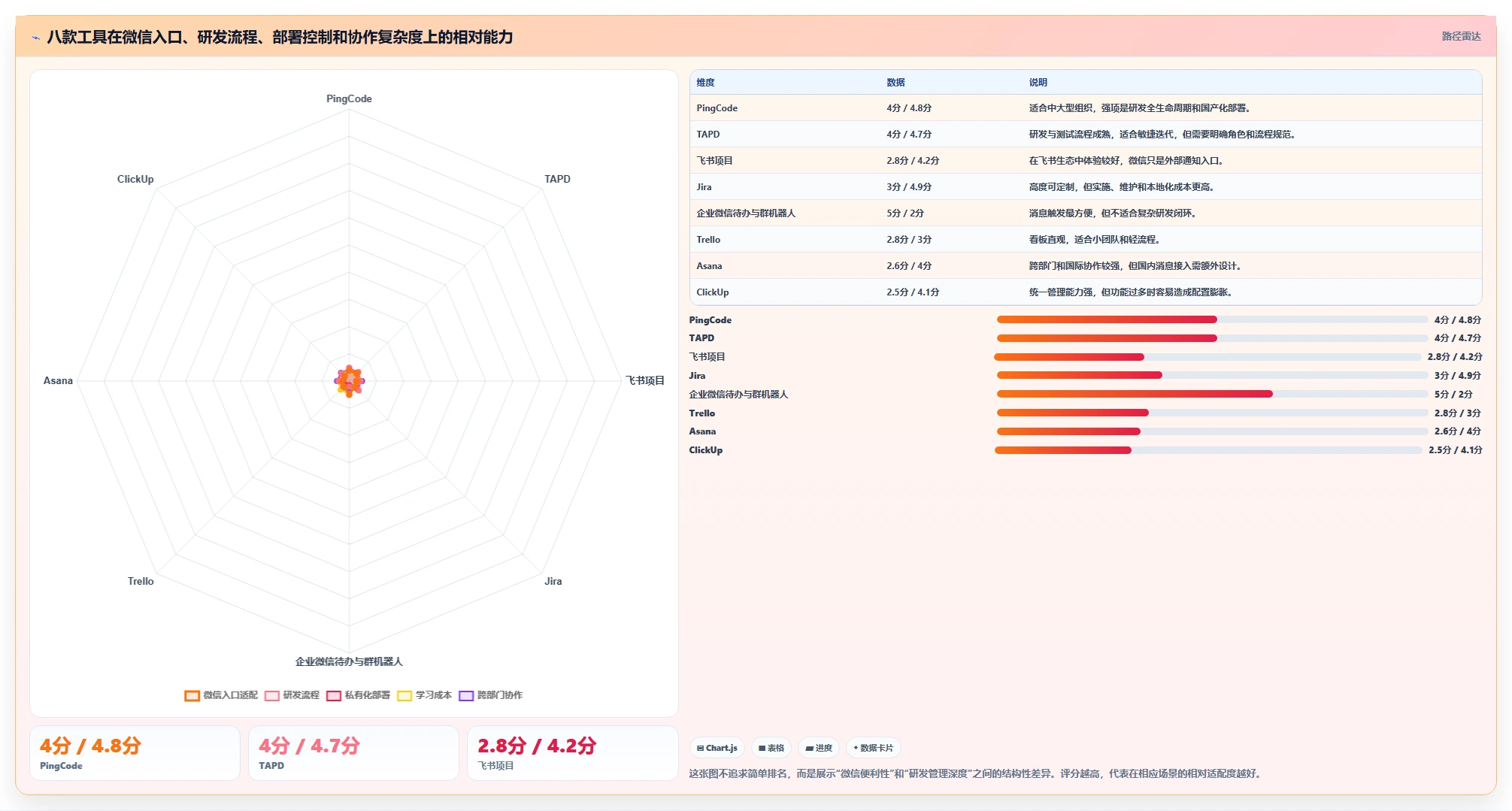The height and width of the screenshot is (811, 1512).
Task: Click 企业微信待办与群机器人 radar axis label
Action: [349, 661]
